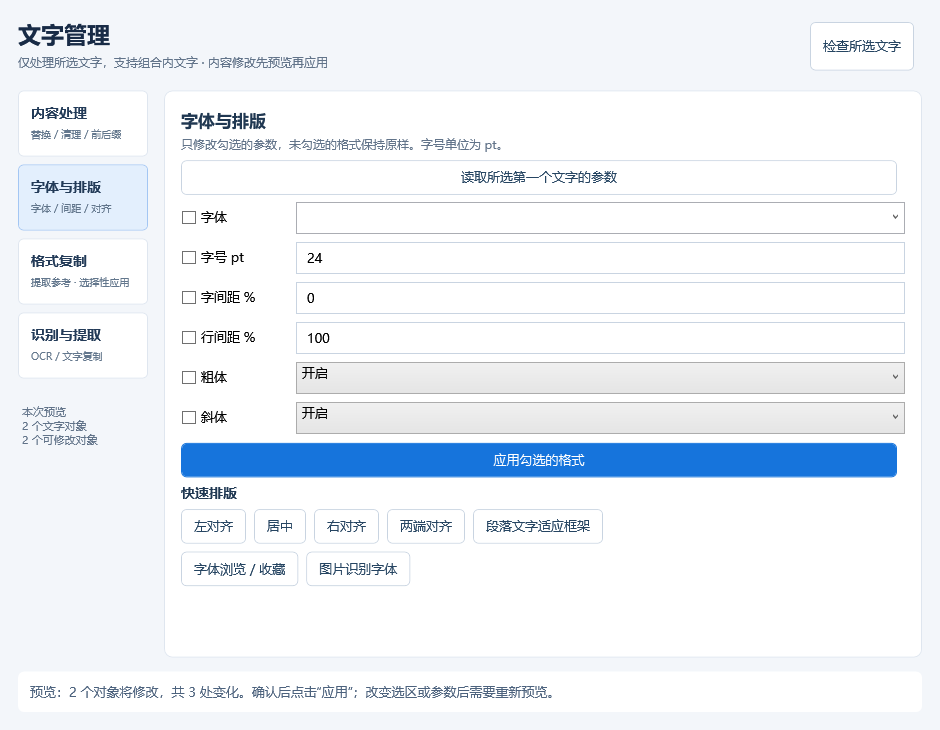Tick the 斜体 checkbox
Viewport: 940px width, 730px height.
pyautogui.click(x=189, y=417)
